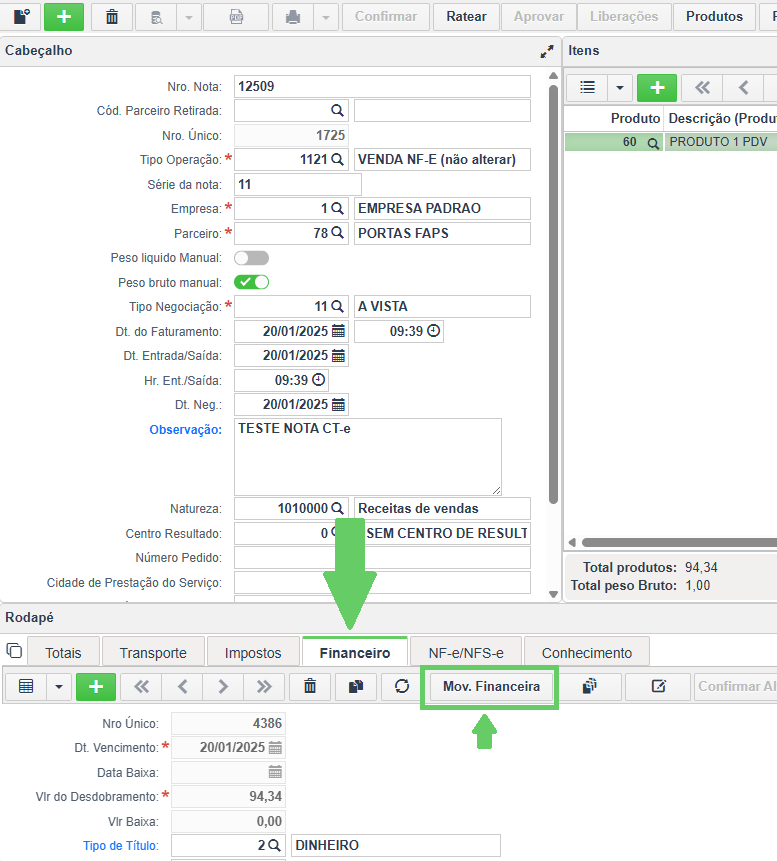Viewport: 777px width, 861px height.
Task: Click trash icon in Financeiro toolbar
Action: [x=310, y=686]
